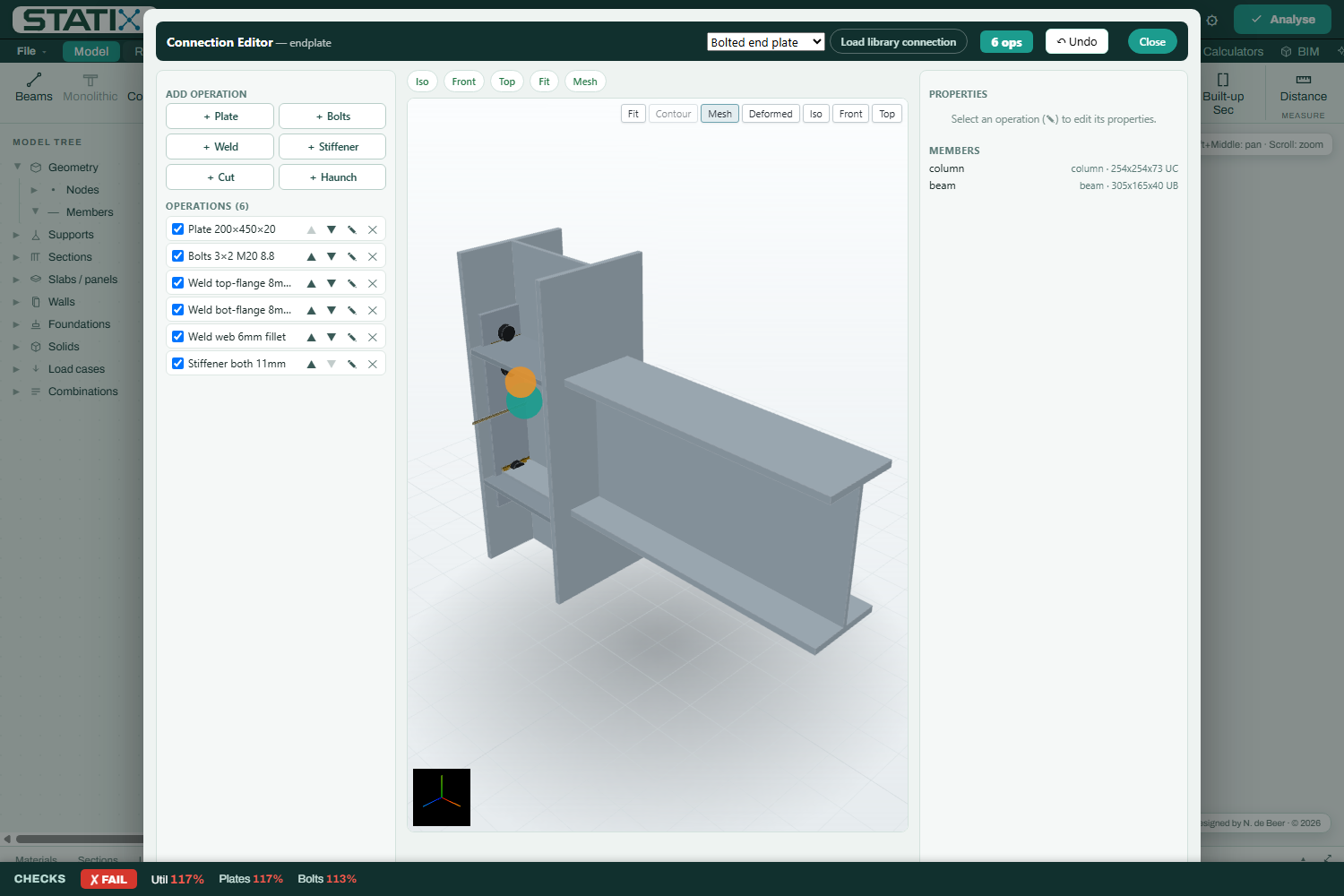Open the Calculators tab
1344x896 pixels.
click(1233, 51)
